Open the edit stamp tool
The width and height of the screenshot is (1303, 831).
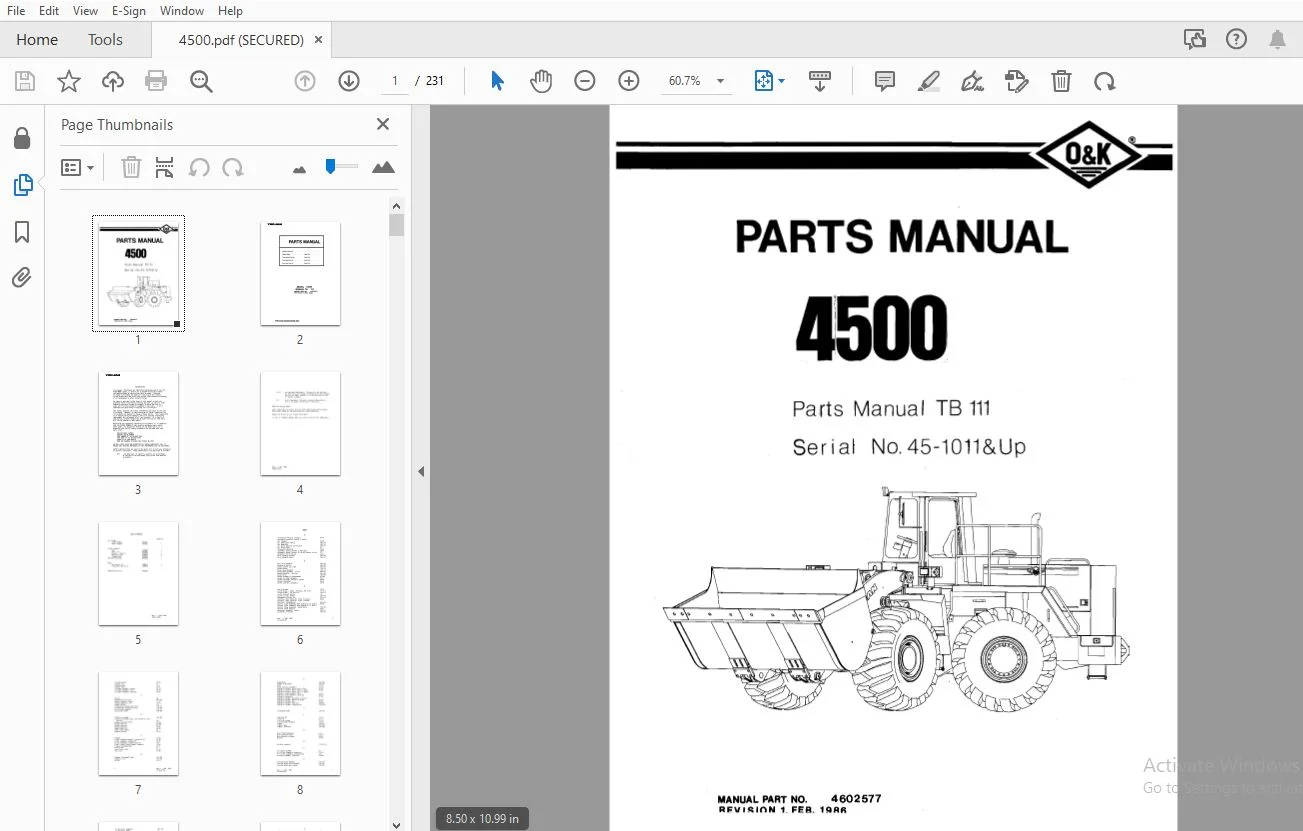1016,81
